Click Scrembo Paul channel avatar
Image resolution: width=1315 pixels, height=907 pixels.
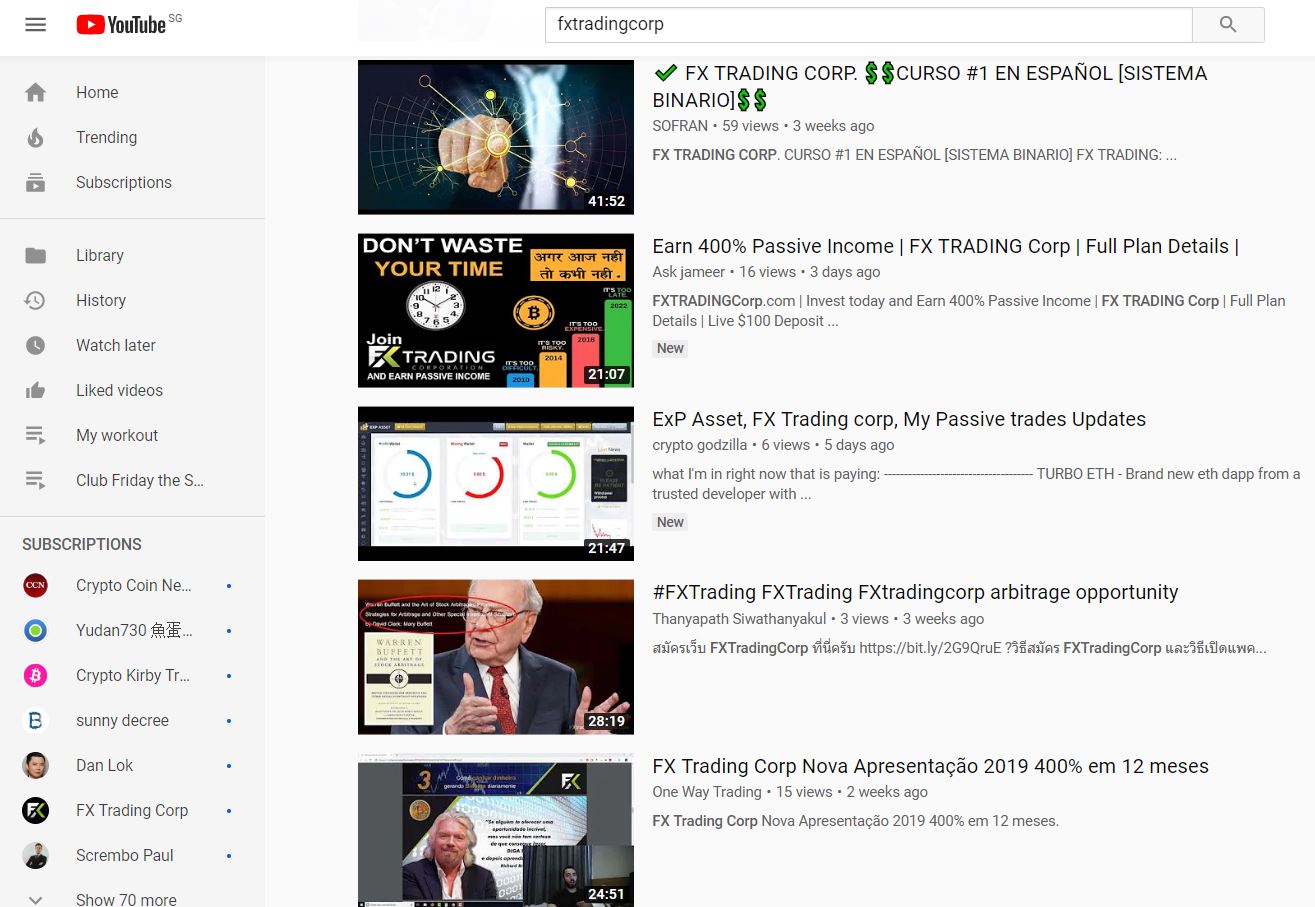point(35,855)
